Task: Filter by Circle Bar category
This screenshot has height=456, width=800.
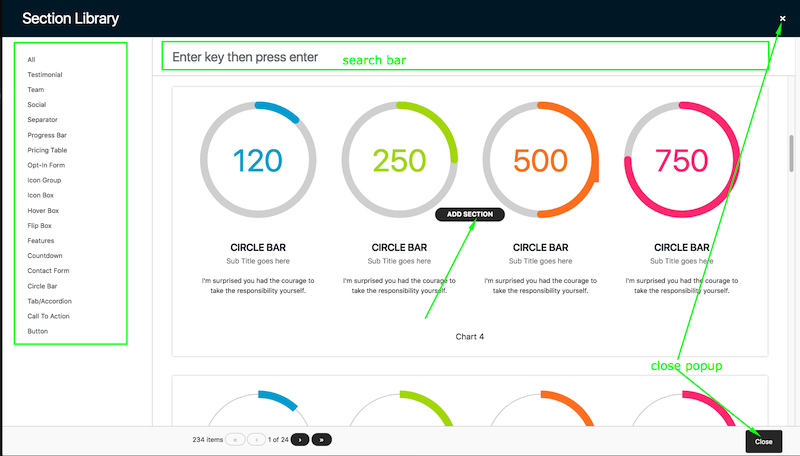Action: point(42,286)
